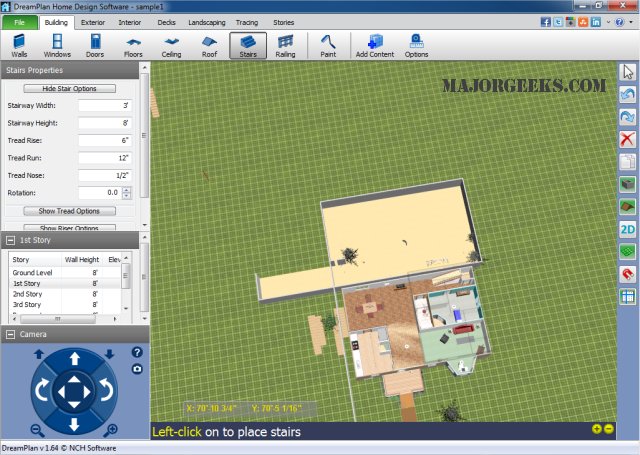The height and width of the screenshot is (455, 640).
Task: Click Show Riser Options button
Action: [69, 227]
